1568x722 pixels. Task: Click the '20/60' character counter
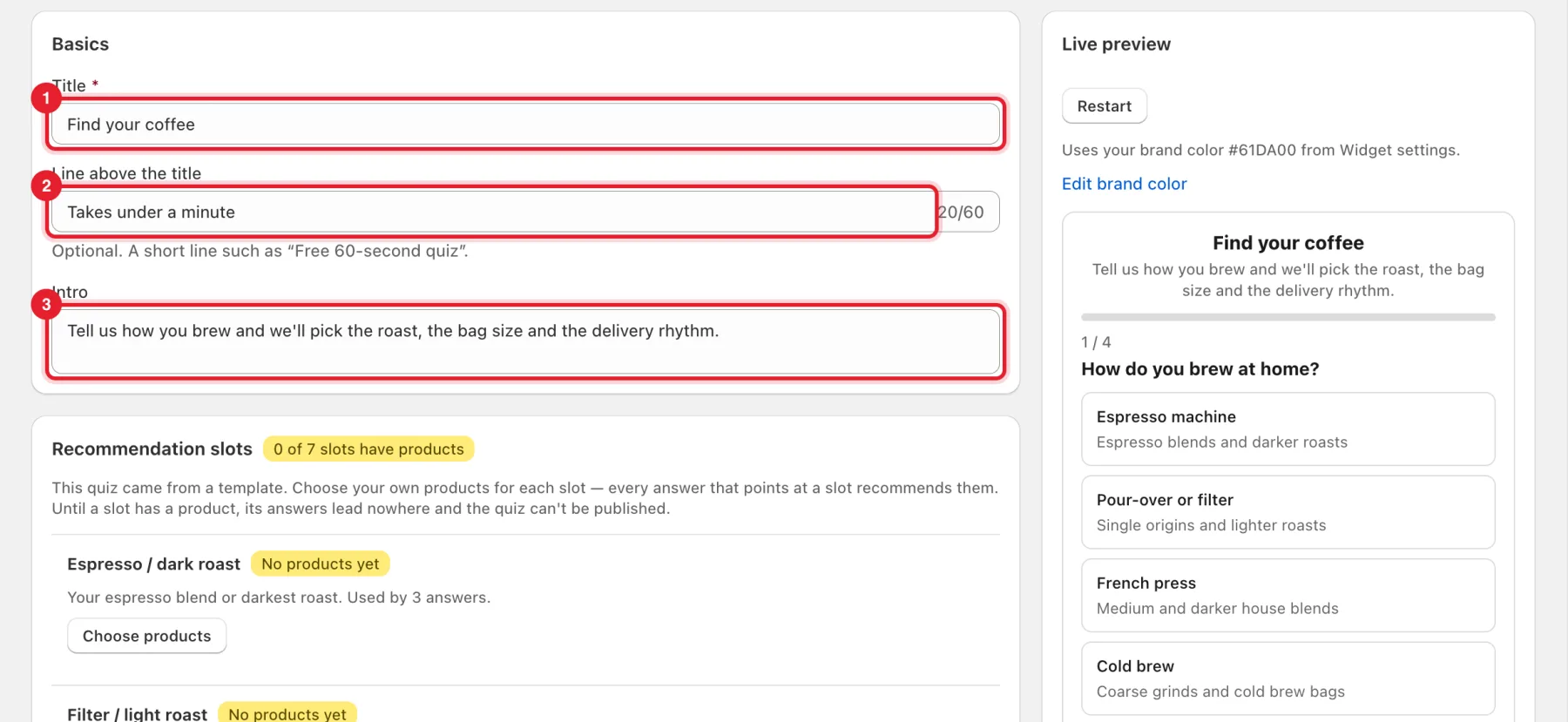click(961, 212)
